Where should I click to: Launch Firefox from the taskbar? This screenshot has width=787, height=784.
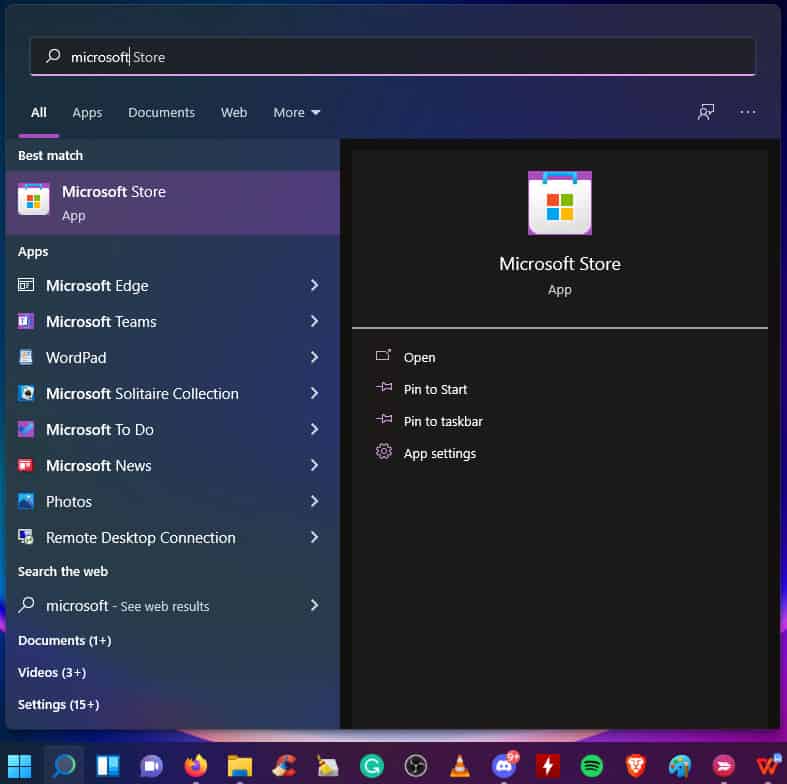click(195, 766)
